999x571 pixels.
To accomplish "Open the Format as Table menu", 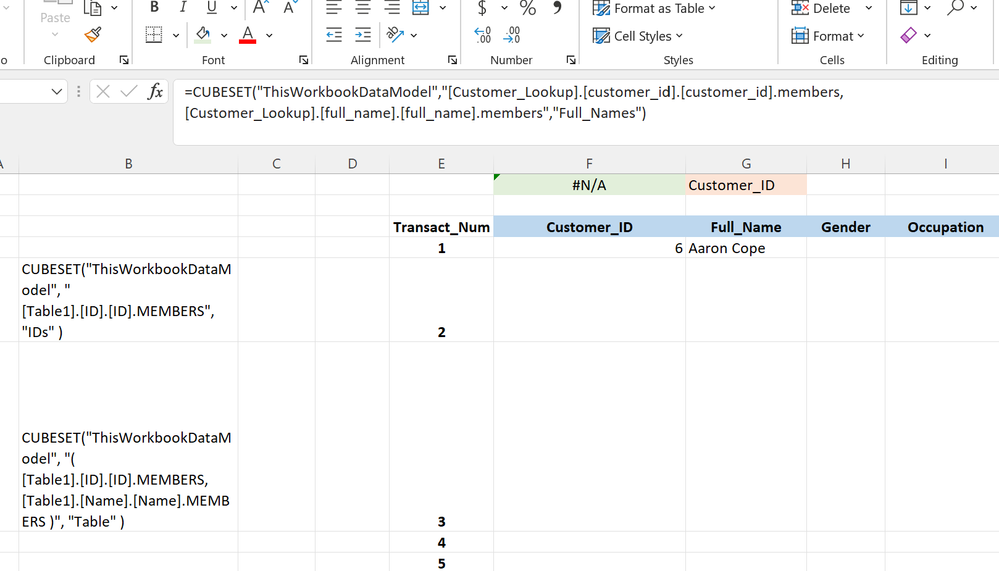I will [x=654, y=8].
